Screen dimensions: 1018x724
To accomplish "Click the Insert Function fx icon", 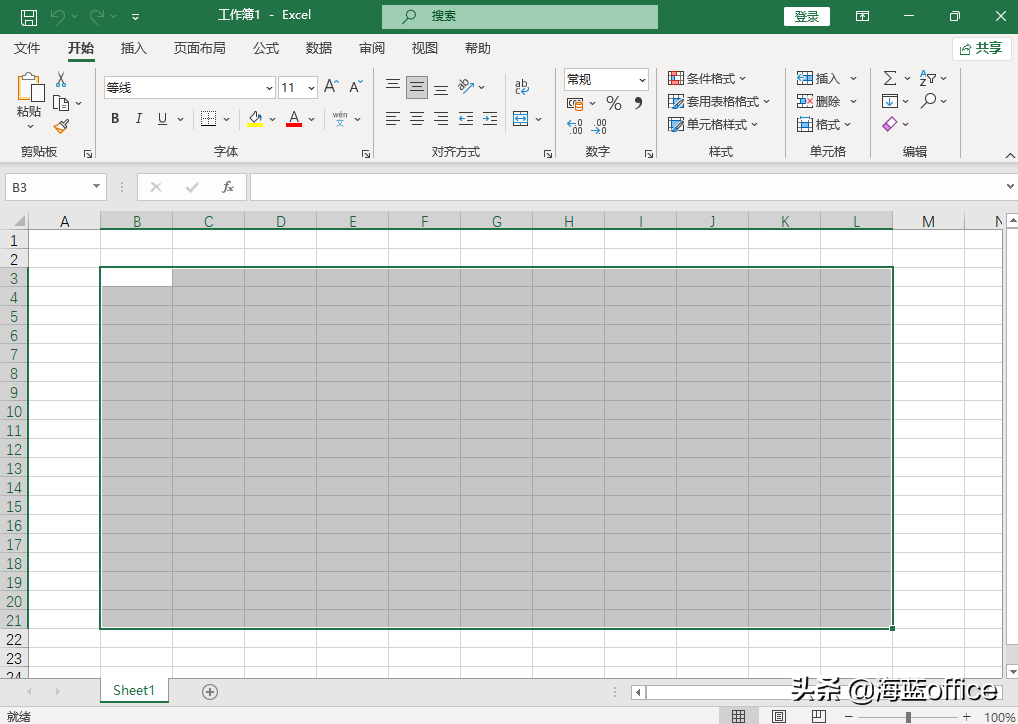I will point(228,187).
